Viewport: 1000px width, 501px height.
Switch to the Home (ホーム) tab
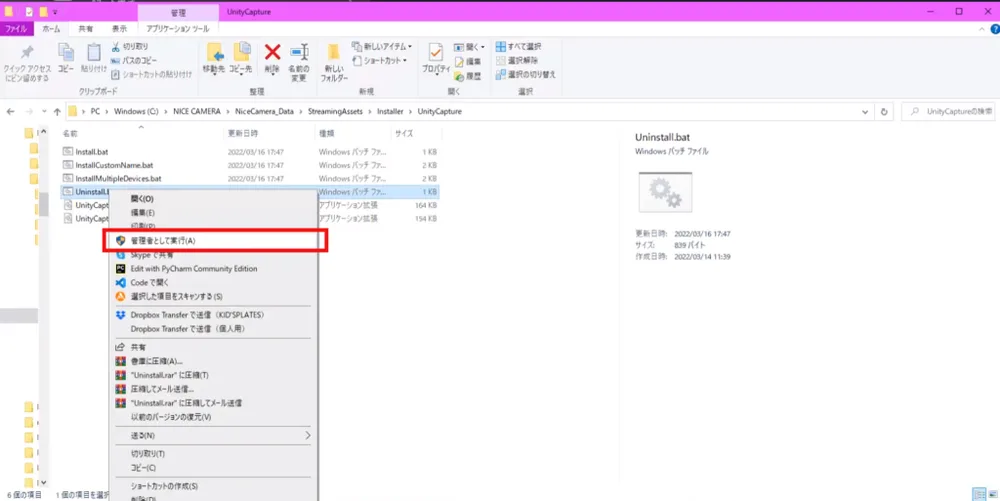coord(51,29)
